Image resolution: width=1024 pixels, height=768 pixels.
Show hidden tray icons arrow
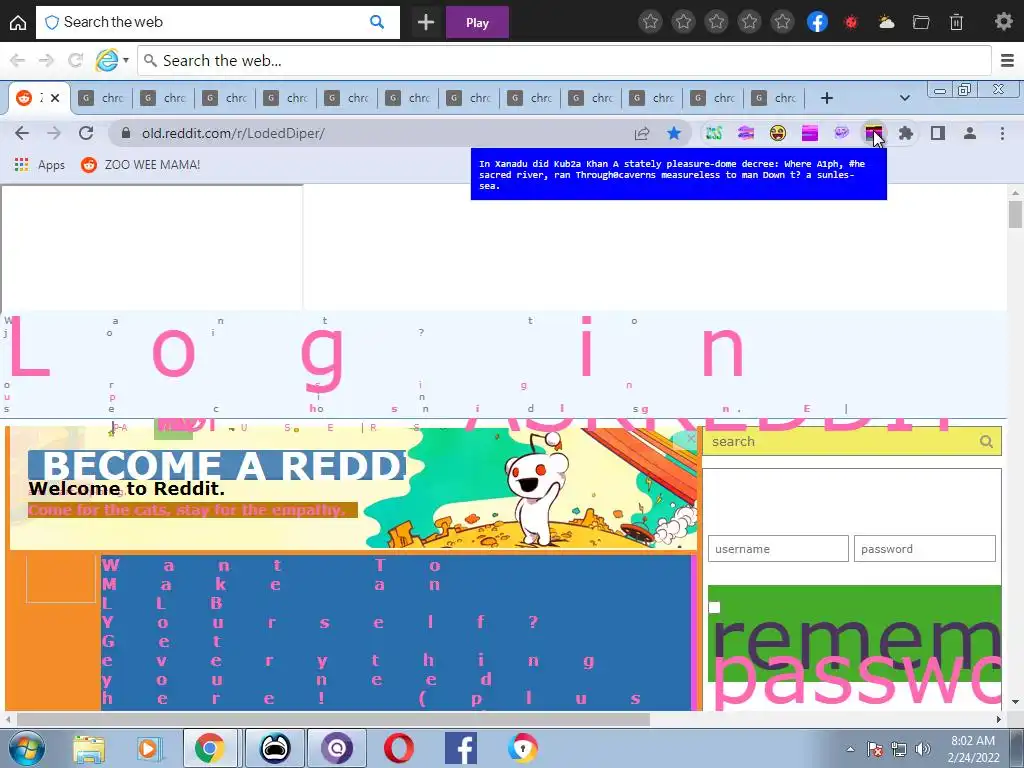pos(850,749)
